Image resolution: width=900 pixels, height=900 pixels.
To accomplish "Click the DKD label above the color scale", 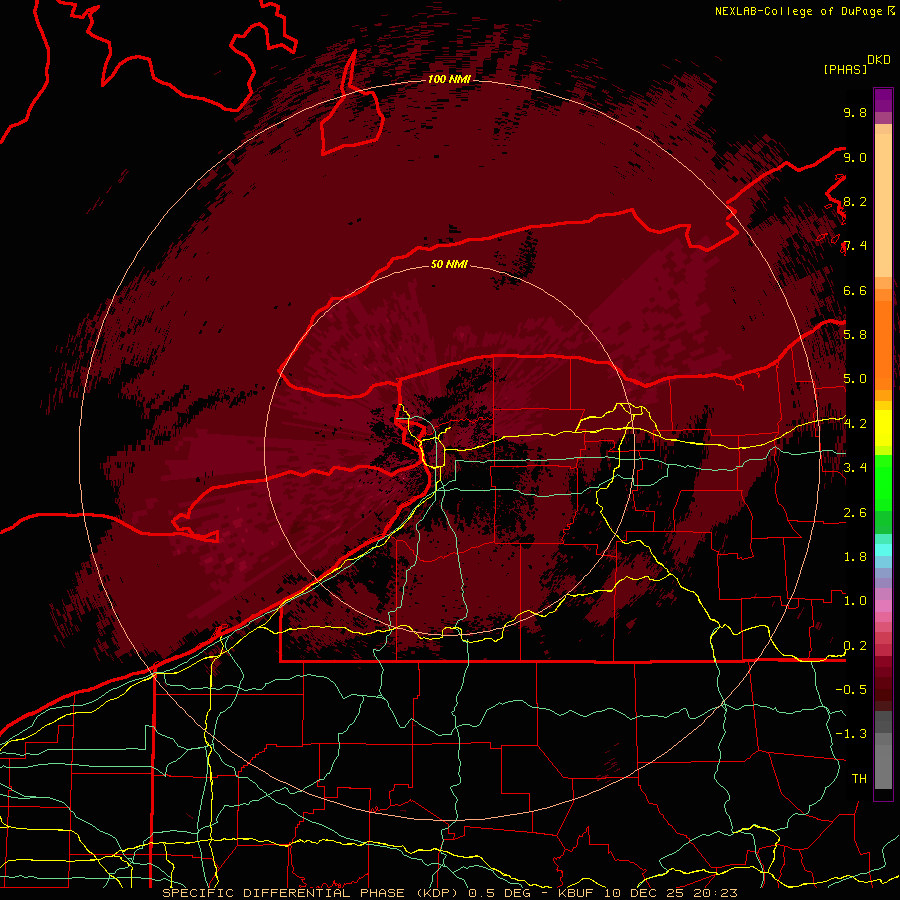I will click(x=879, y=60).
